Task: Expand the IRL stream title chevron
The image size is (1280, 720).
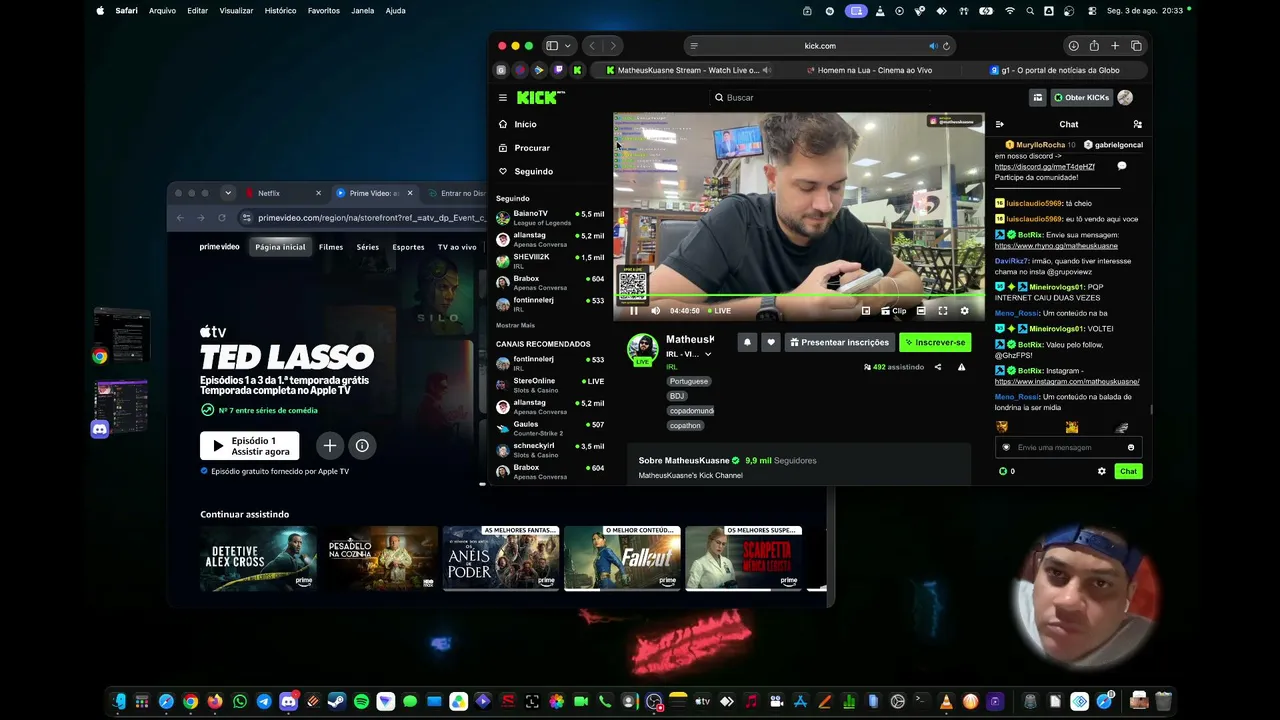Action: [x=708, y=354]
